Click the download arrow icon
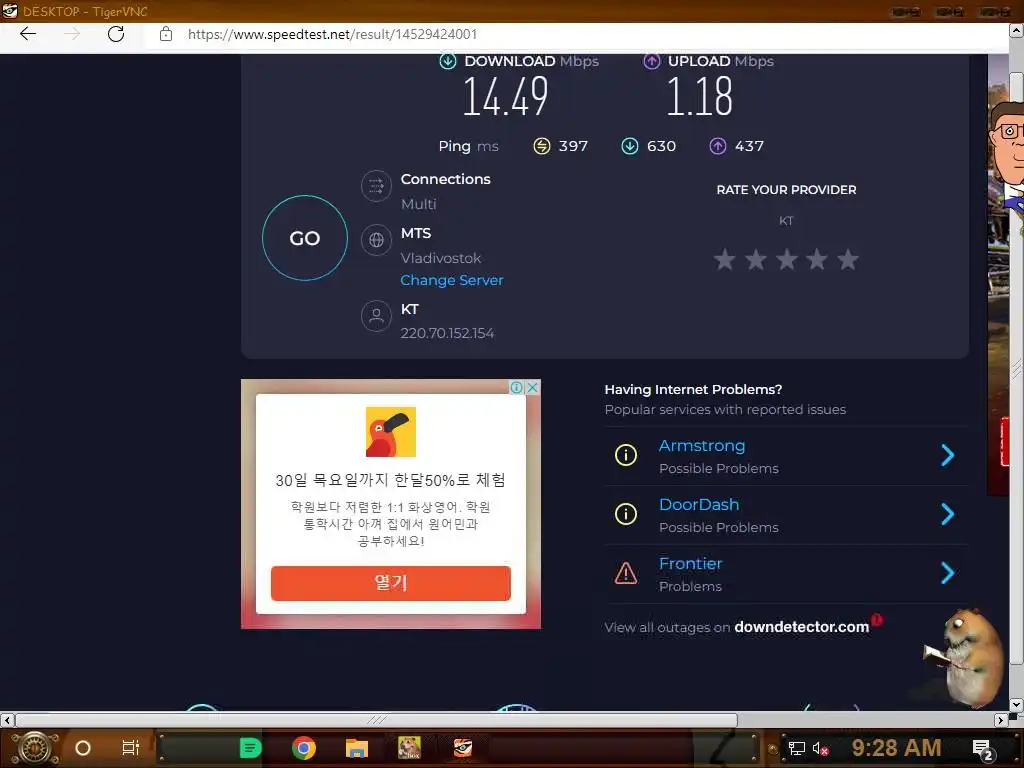Screen dimensions: 1024x768 tap(448, 61)
